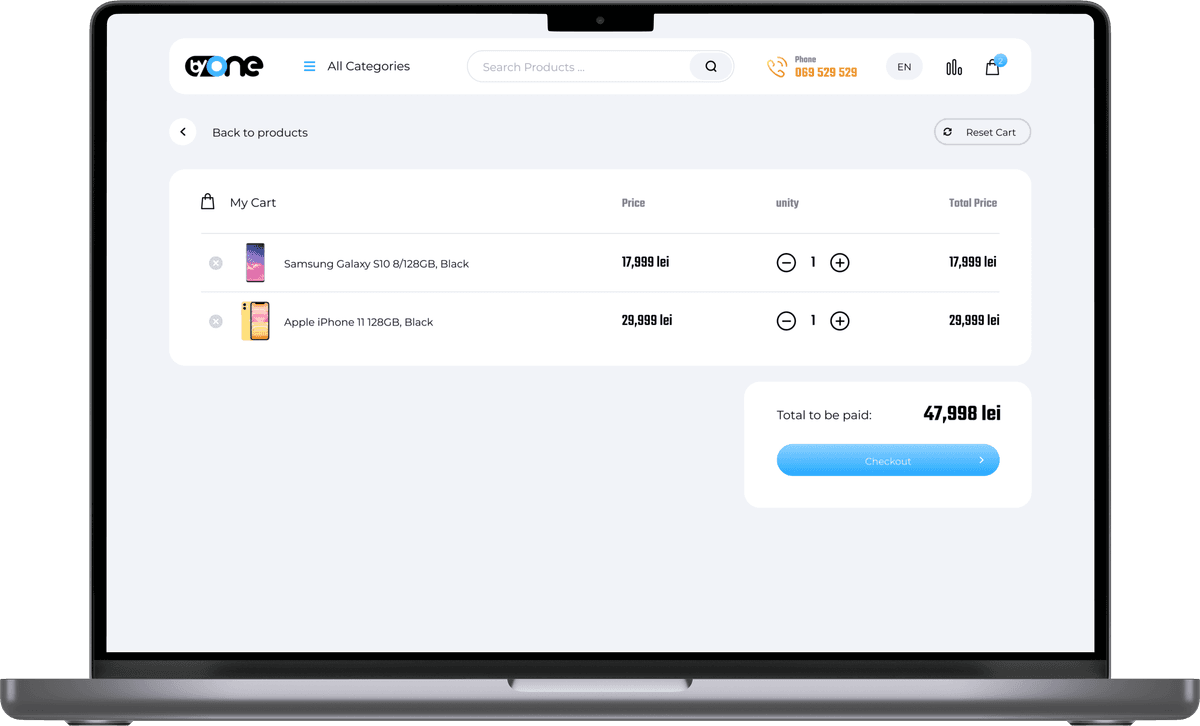Click the search magnifier button
1200x726 pixels.
[711, 67]
